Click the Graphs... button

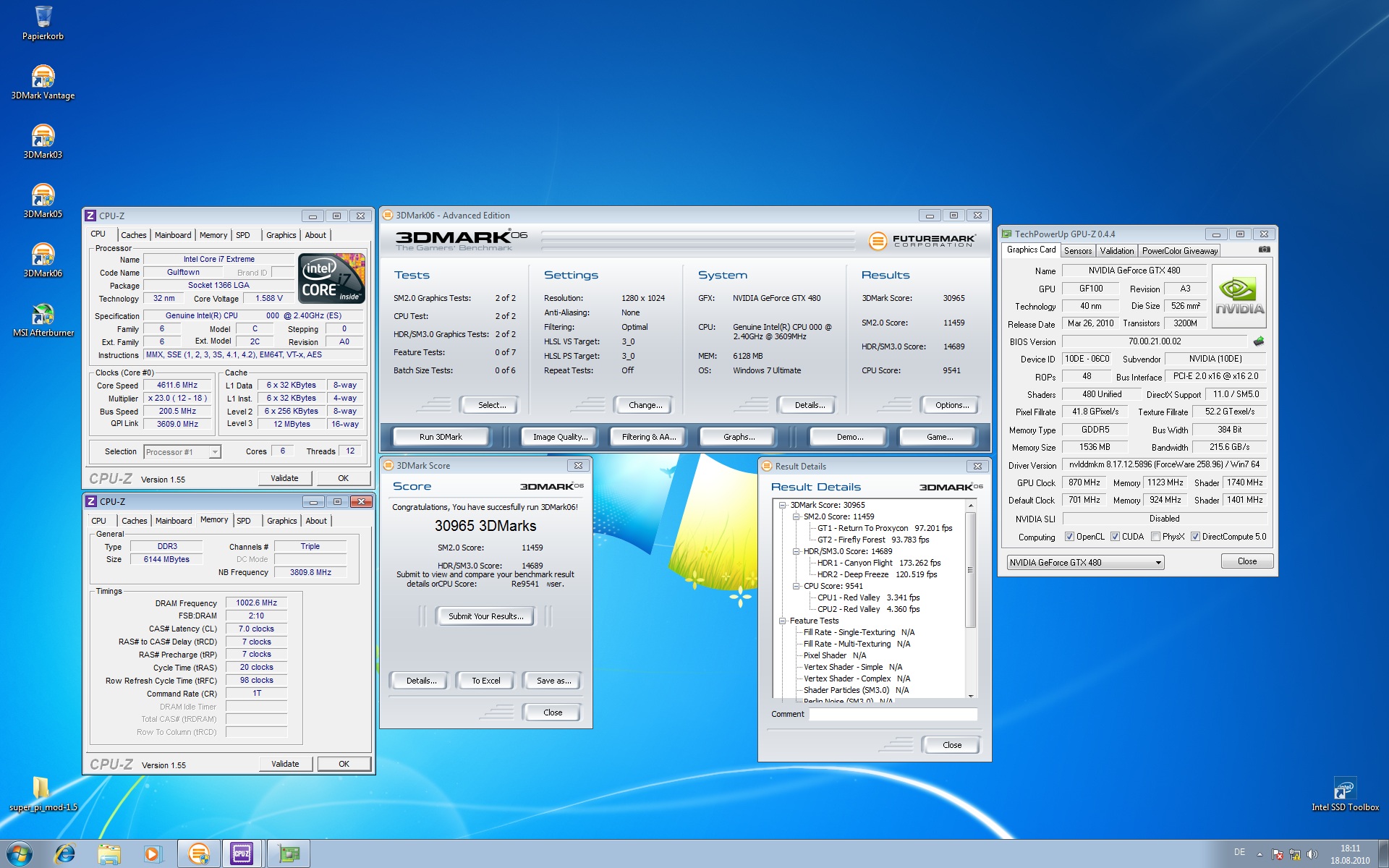click(x=739, y=437)
